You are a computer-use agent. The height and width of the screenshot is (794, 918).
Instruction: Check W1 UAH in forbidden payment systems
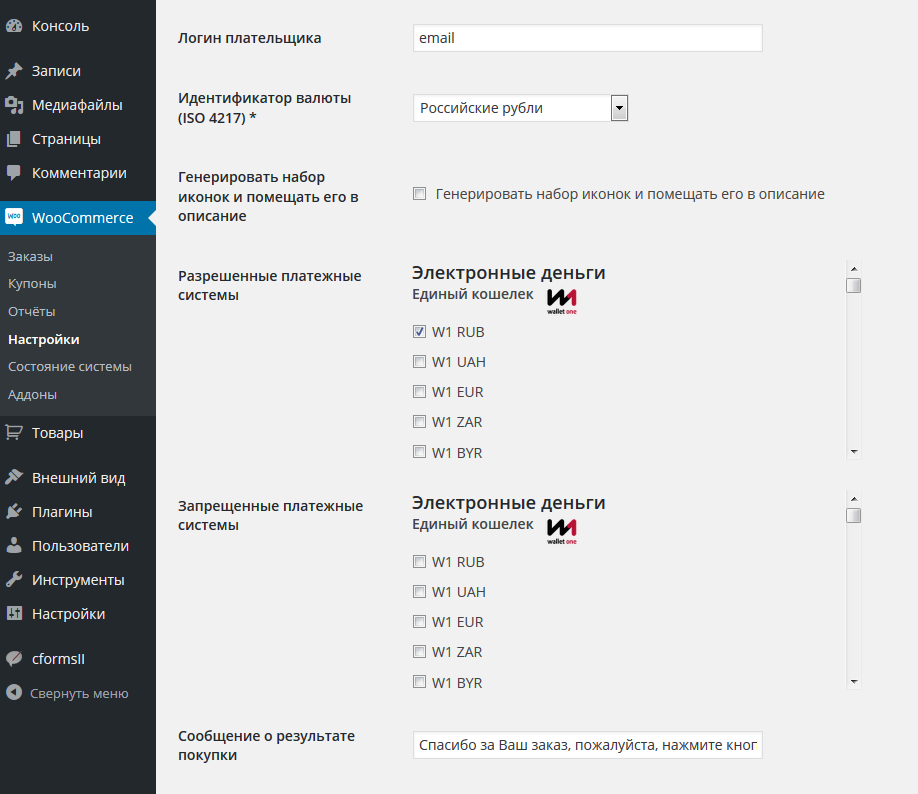pyautogui.click(x=419, y=591)
